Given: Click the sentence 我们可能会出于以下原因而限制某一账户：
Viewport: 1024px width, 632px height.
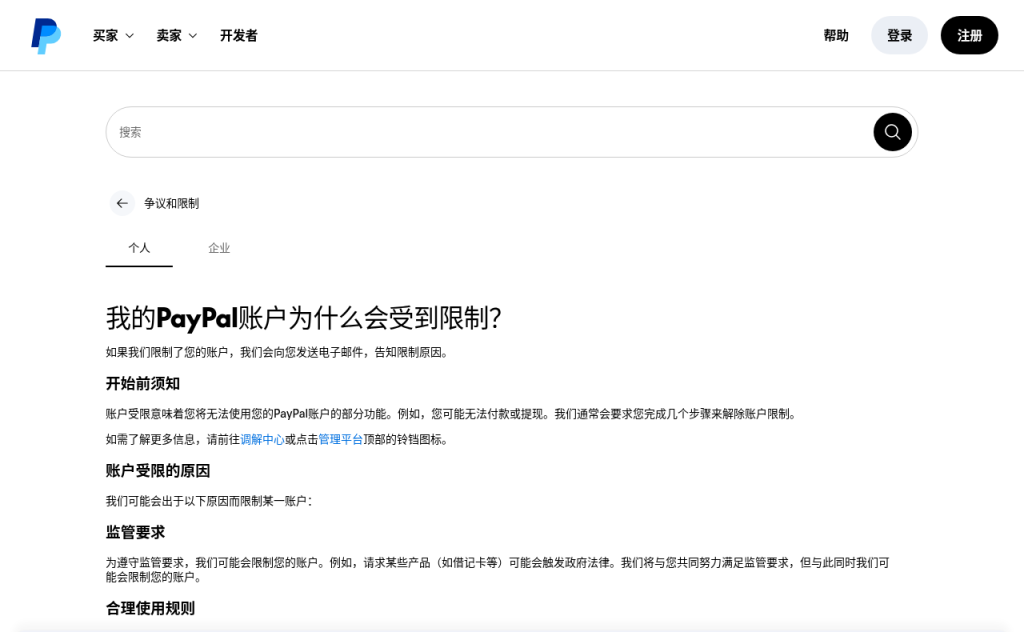Looking at the screenshot, I should click(210, 501).
